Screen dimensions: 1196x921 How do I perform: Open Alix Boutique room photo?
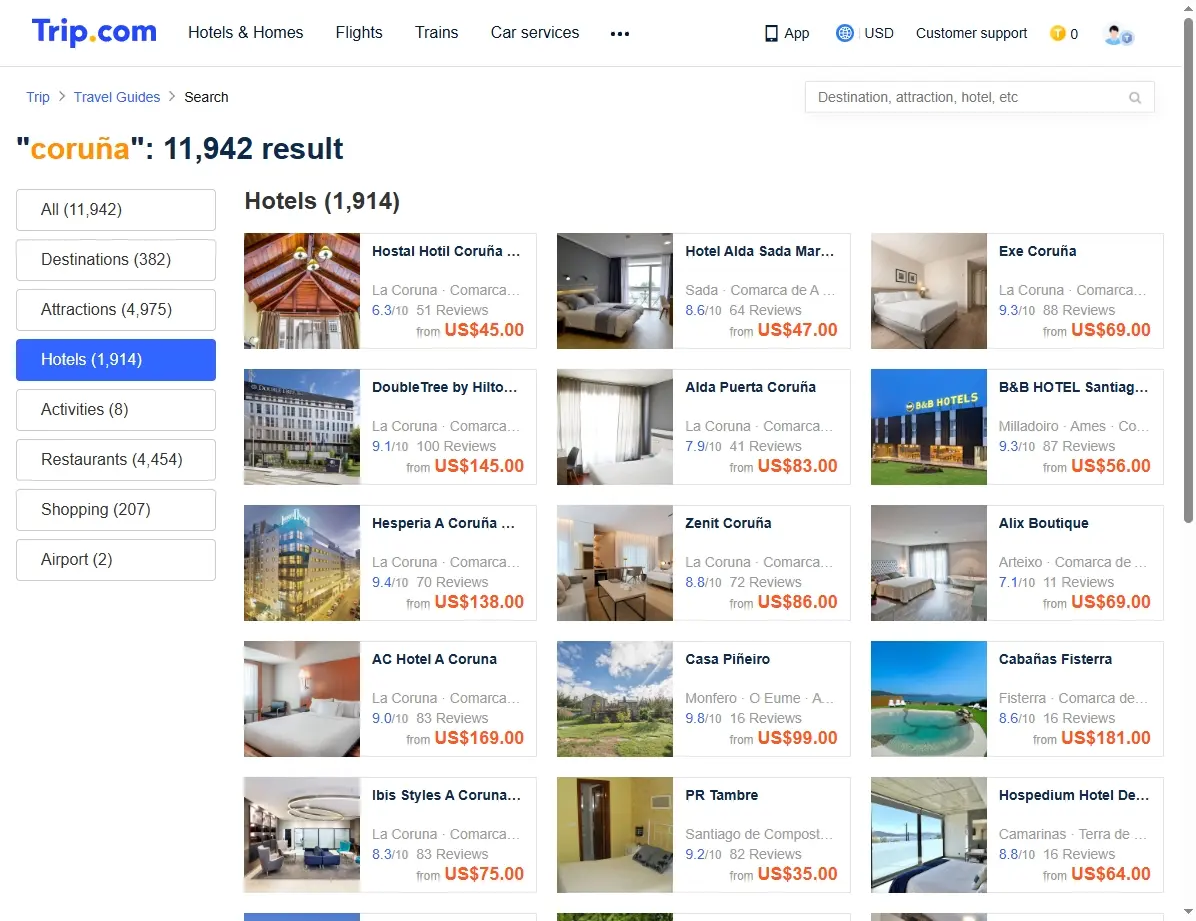[x=929, y=563]
